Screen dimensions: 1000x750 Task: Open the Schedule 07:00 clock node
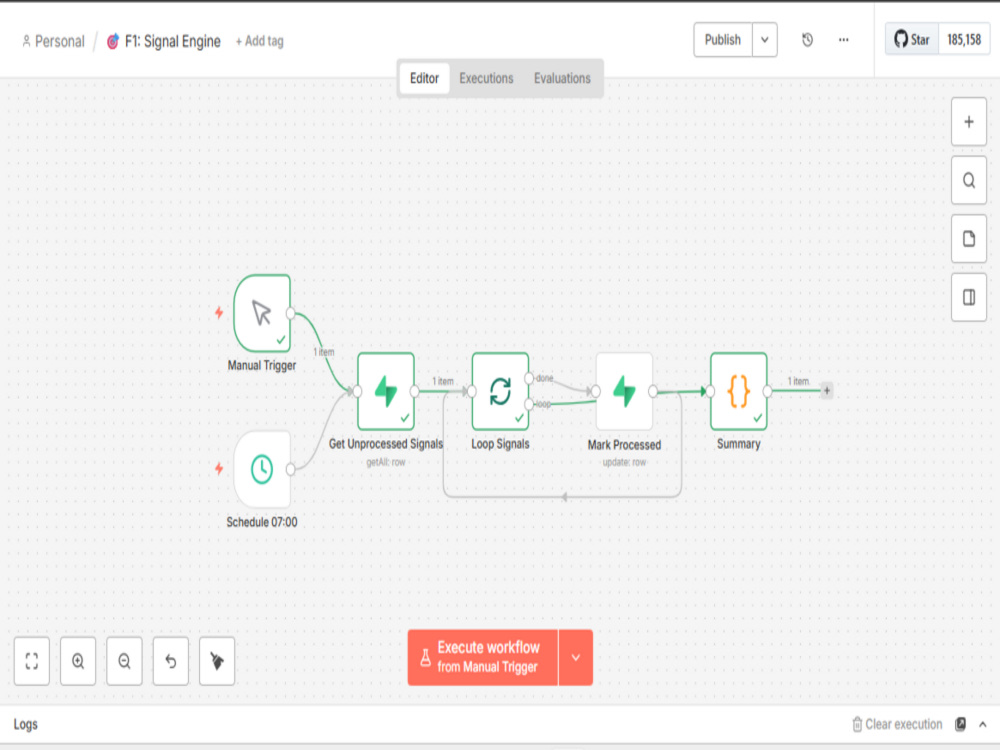262,469
